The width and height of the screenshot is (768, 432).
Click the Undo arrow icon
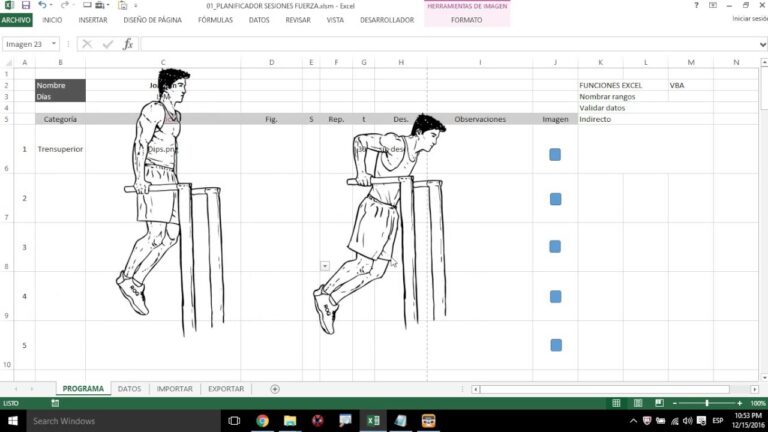42,5
